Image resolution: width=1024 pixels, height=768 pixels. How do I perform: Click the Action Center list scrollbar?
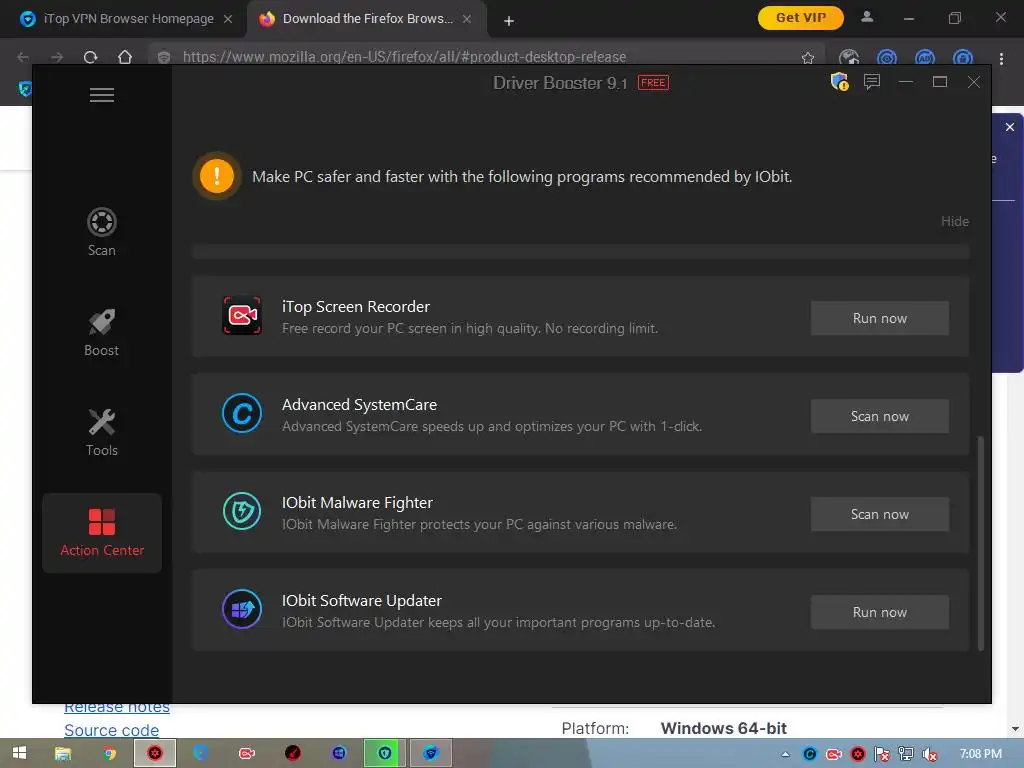pos(980,543)
